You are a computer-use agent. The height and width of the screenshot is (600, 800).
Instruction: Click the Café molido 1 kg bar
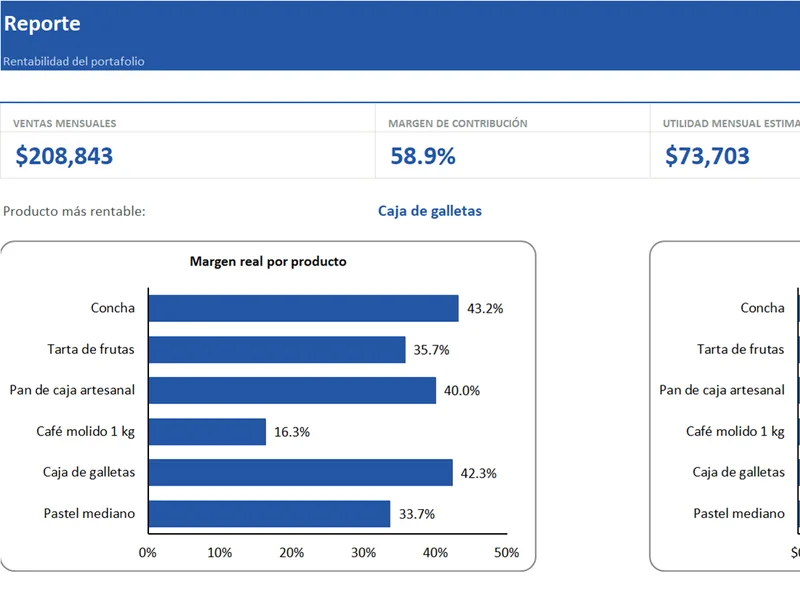pos(207,432)
